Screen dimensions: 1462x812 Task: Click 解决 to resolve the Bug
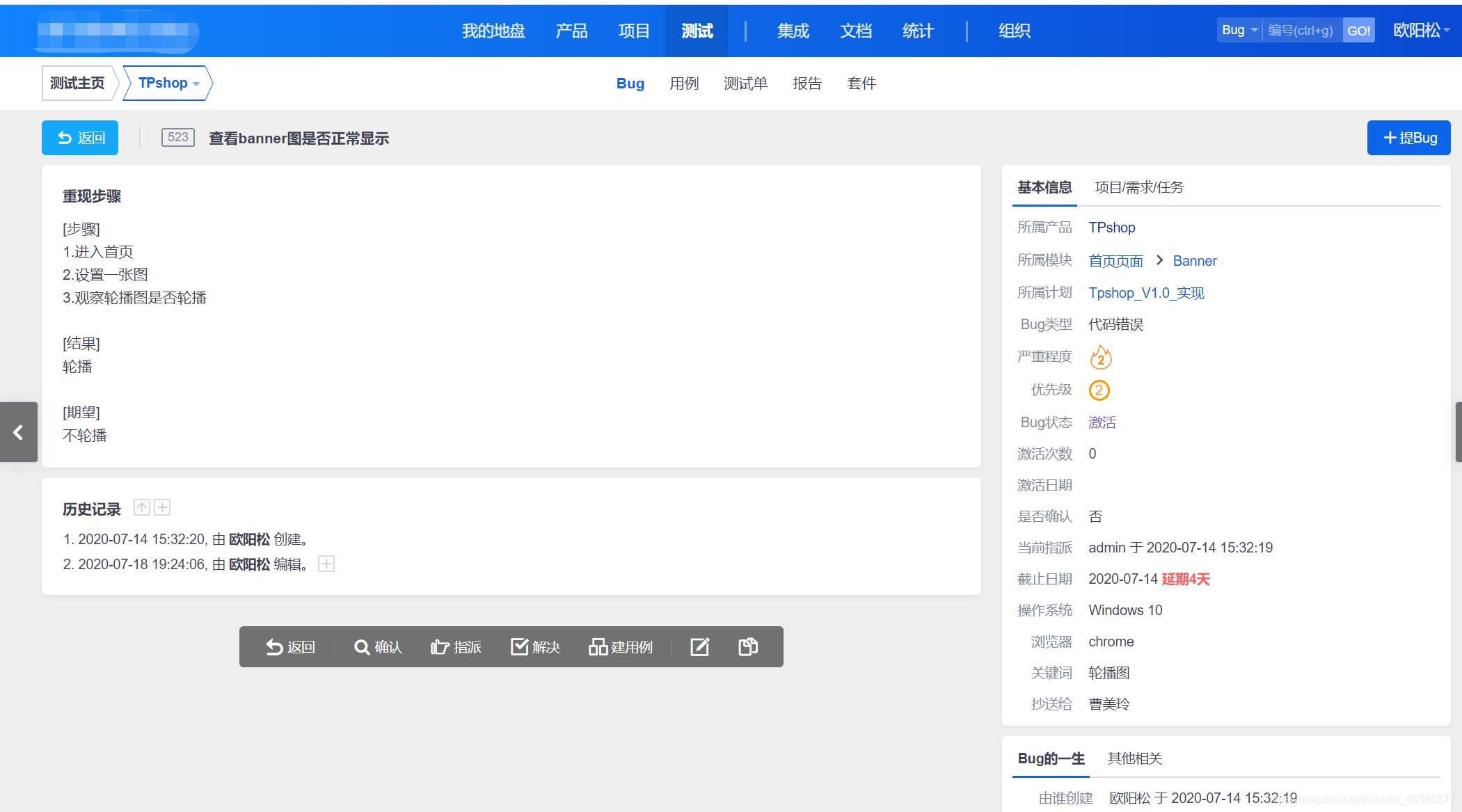pos(536,647)
